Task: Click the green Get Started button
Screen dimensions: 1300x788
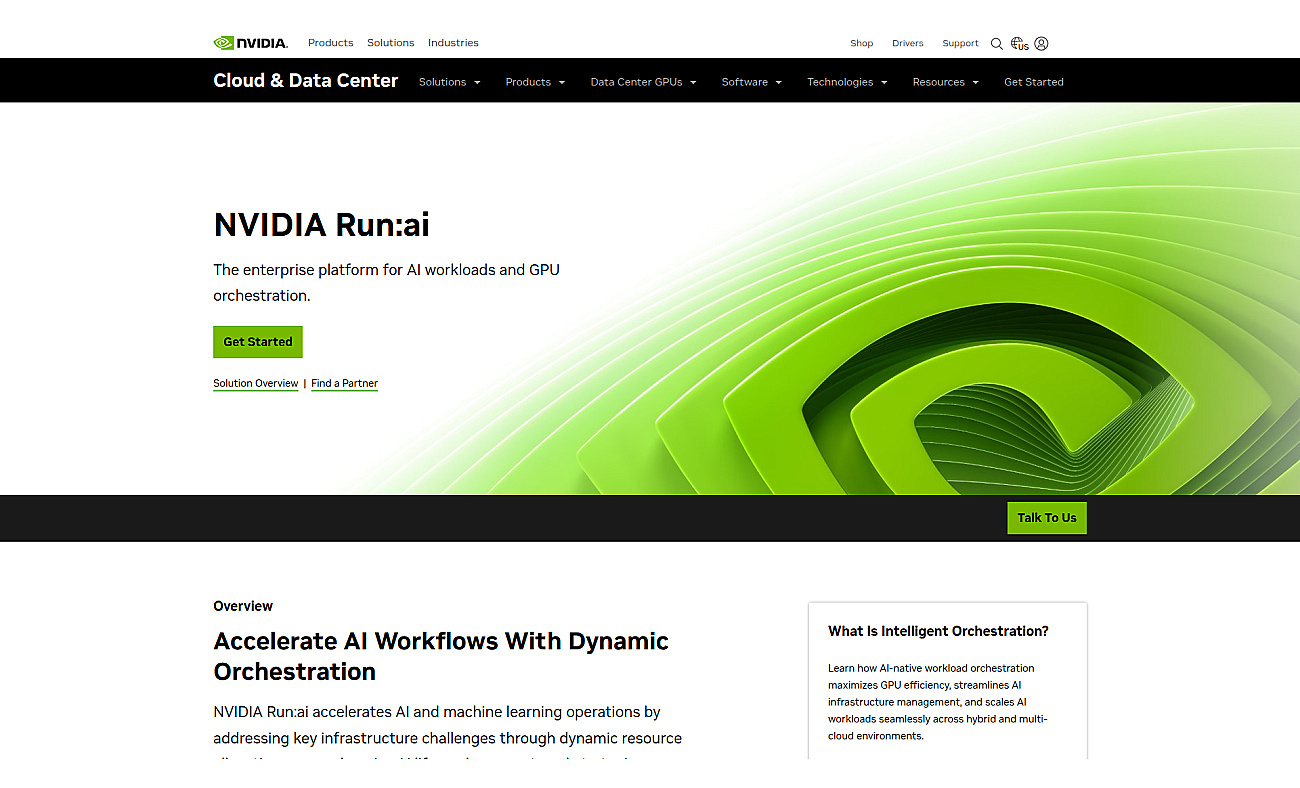Action: tap(258, 342)
